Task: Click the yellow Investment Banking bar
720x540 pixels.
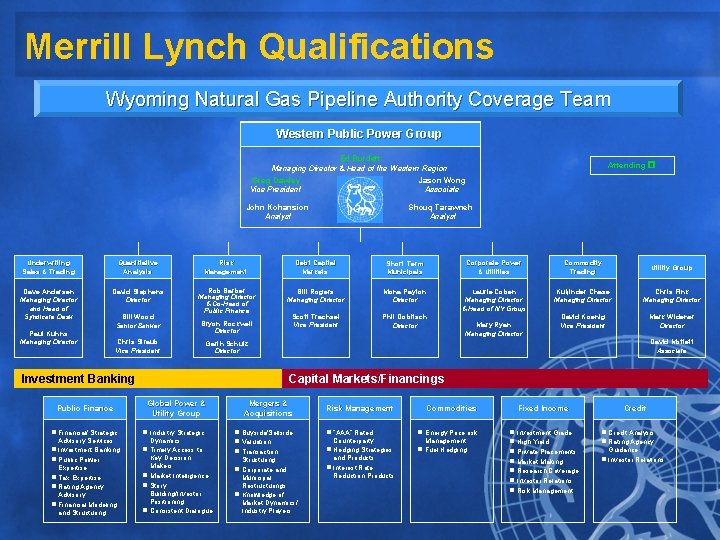Action: 148,379
